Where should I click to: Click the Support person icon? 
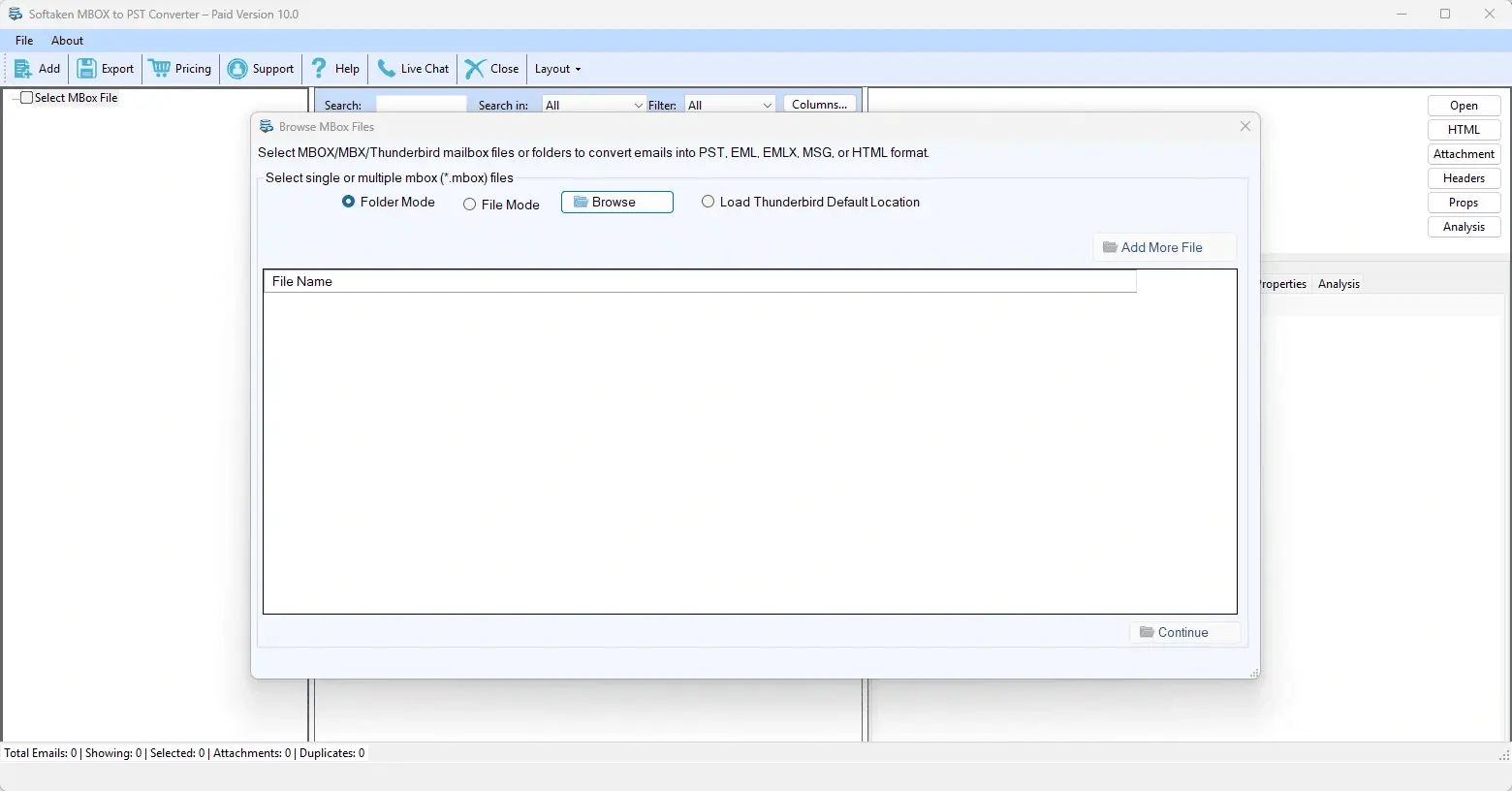237,69
